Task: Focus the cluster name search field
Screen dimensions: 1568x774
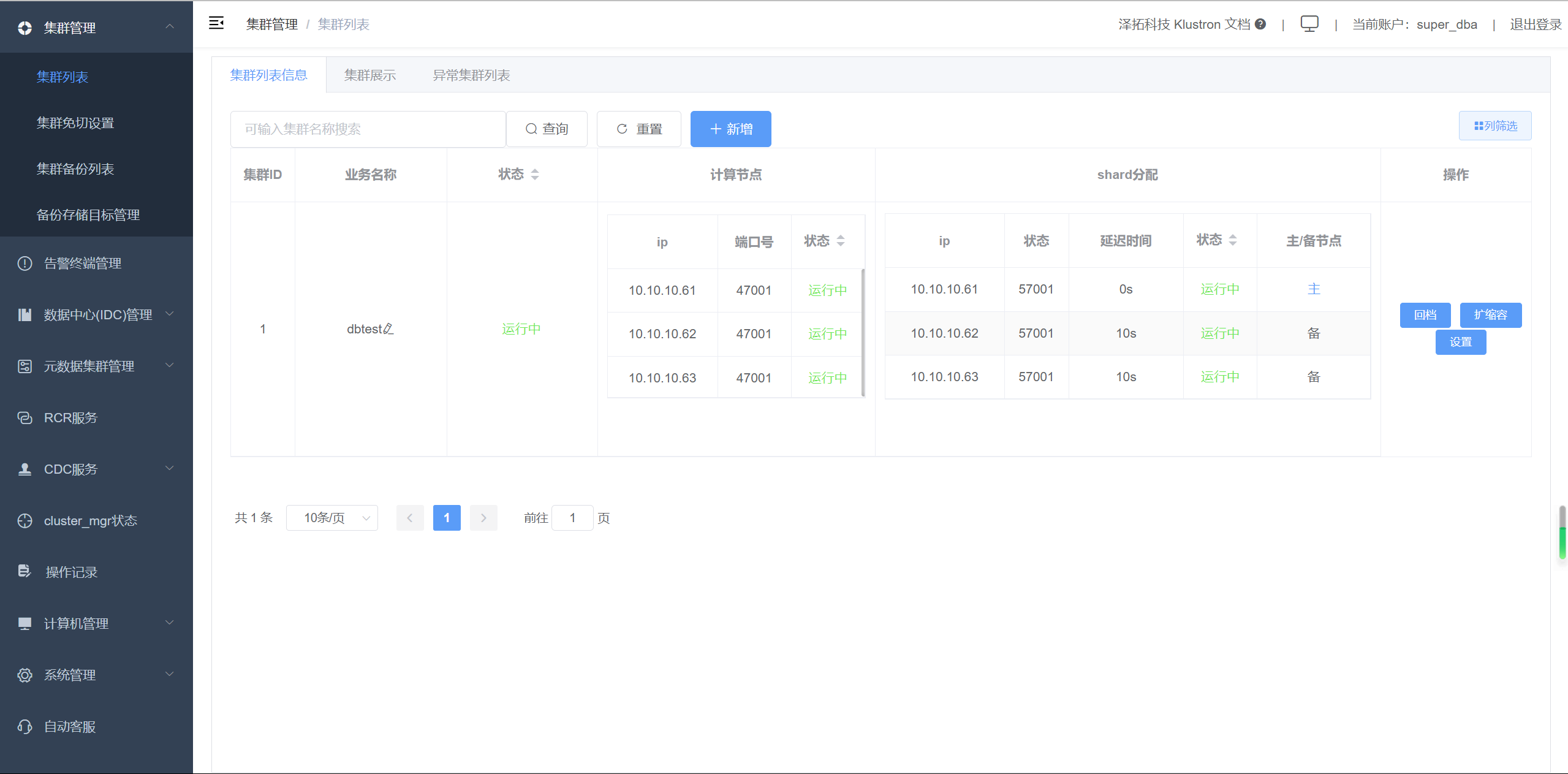Action: tap(368, 129)
